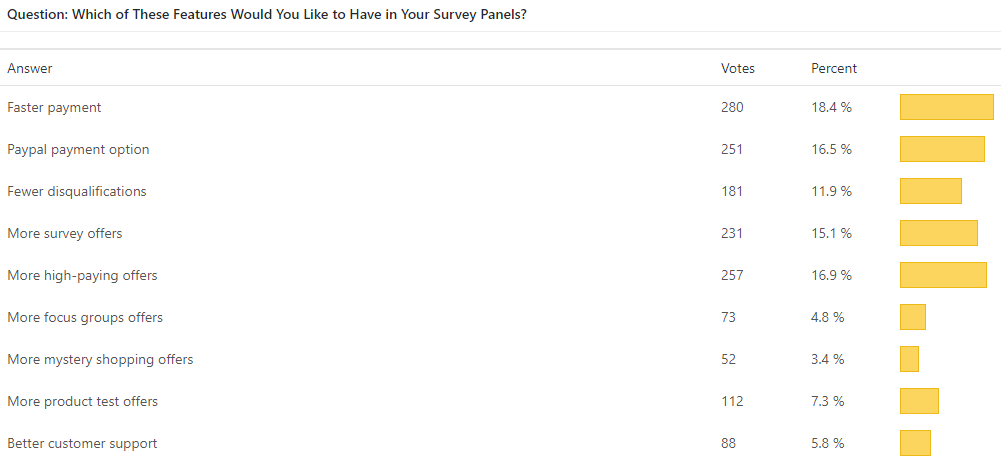Click the yellow bar for Faster payment
The image size is (1001, 475).
(x=946, y=107)
